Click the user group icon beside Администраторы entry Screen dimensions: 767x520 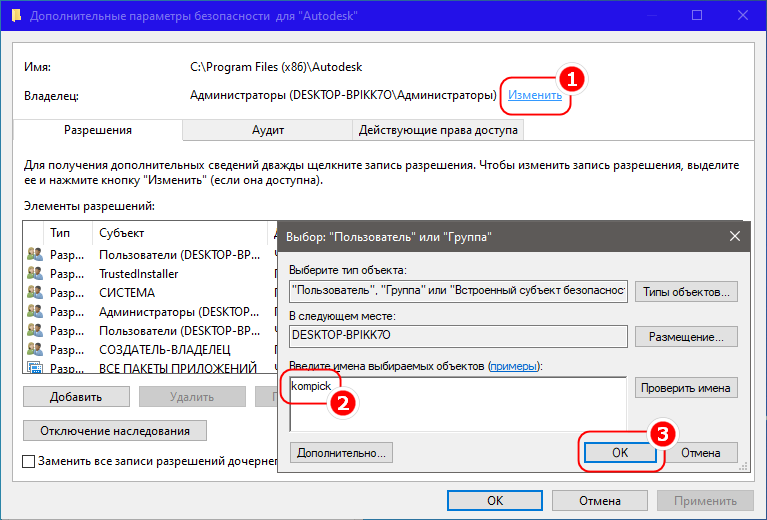tap(35, 311)
